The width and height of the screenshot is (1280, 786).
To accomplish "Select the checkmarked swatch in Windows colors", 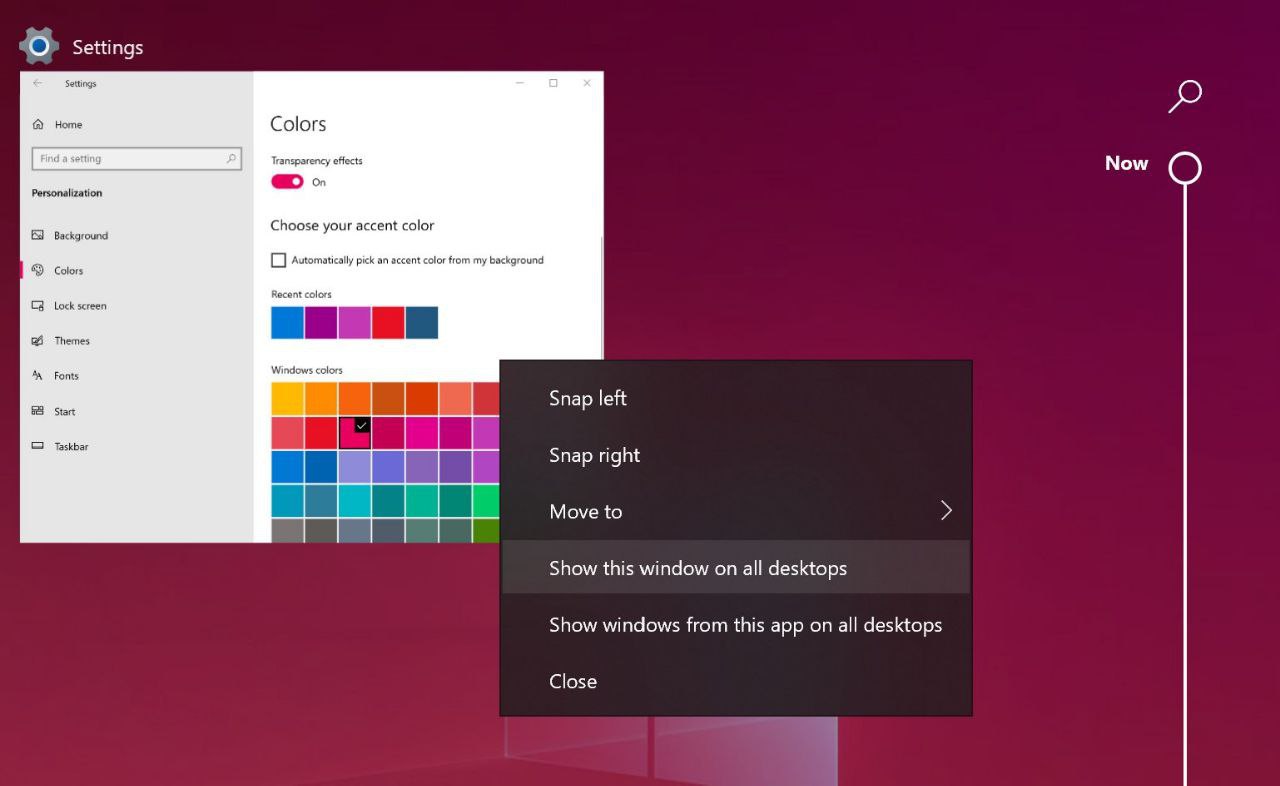I will [x=355, y=433].
